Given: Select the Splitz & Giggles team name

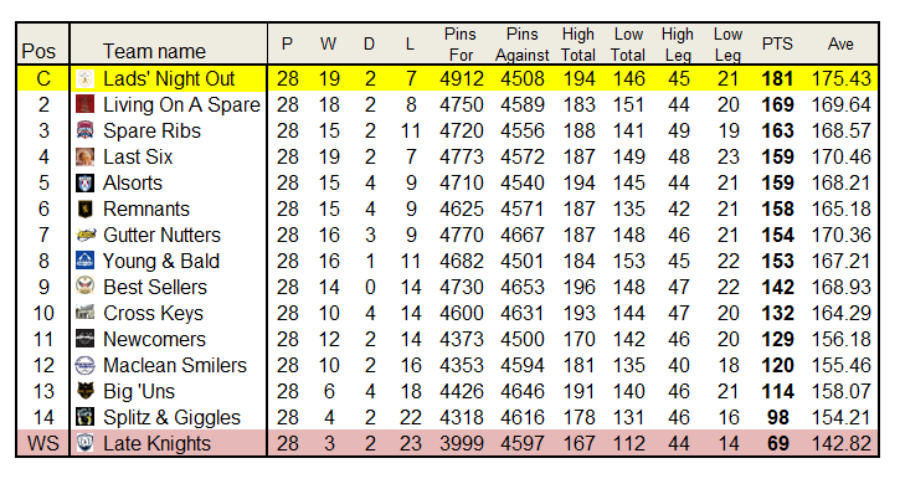Looking at the screenshot, I should [172, 417].
